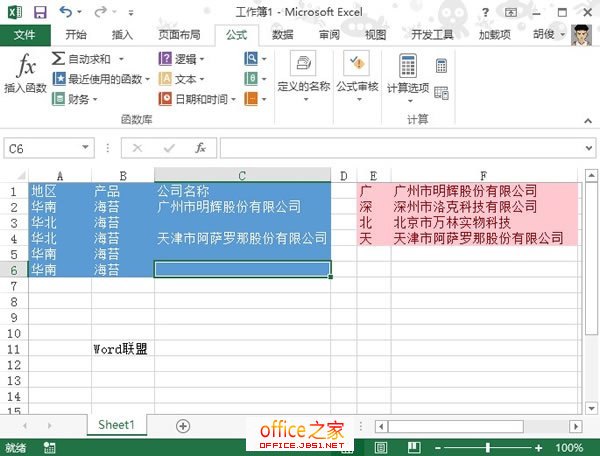The height and width of the screenshot is (456, 600).
Task: Expand the formula bar chevron
Action: (589, 148)
